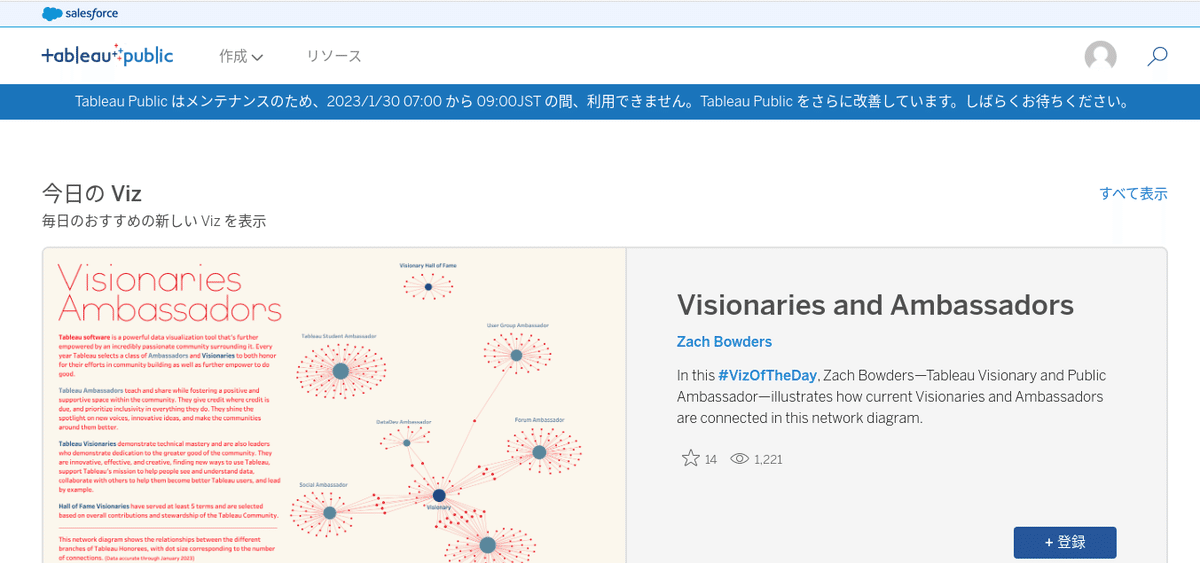Open the user profile avatar

[x=1100, y=56]
